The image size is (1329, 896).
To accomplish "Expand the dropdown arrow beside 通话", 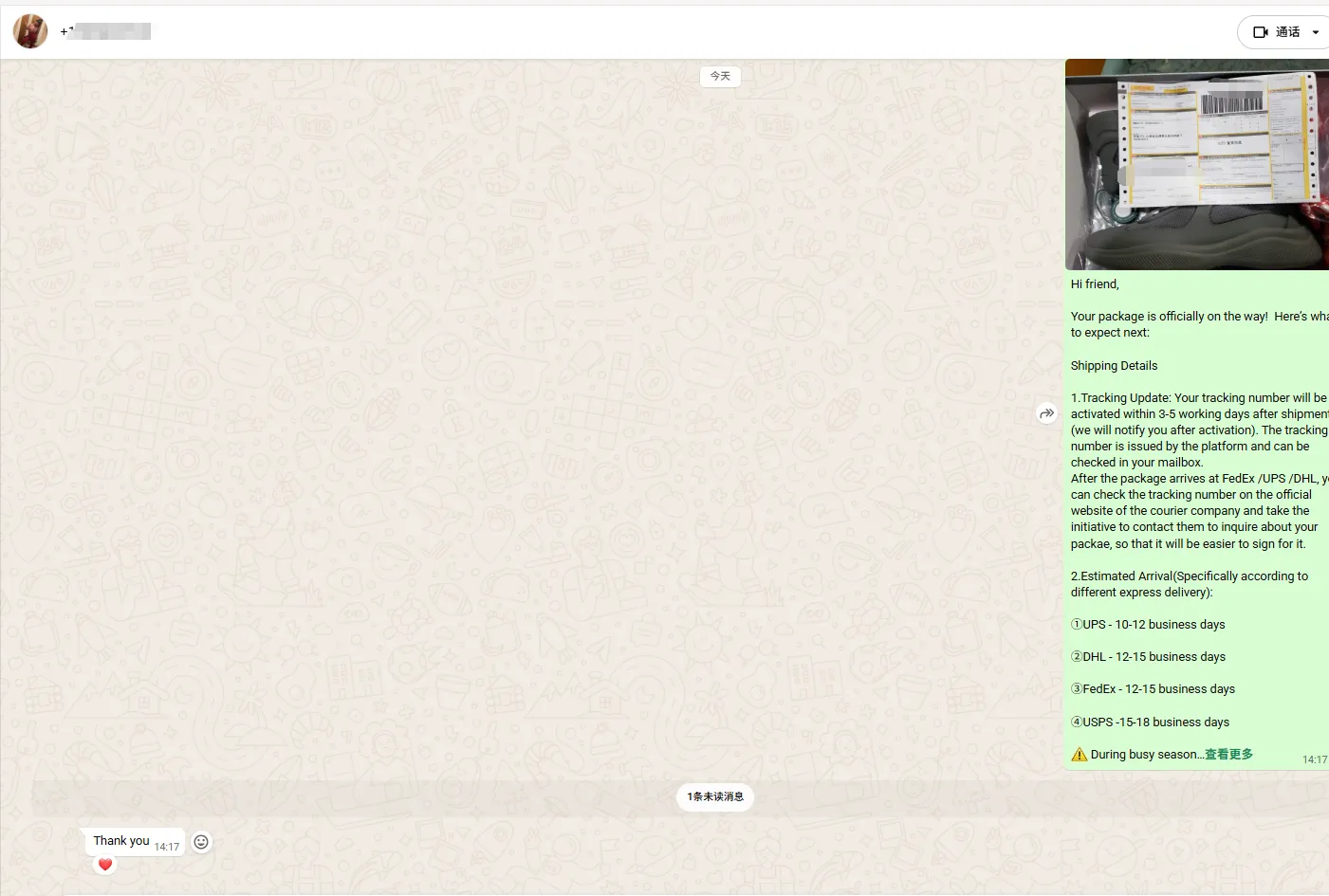I will (x=1315, y=32).
